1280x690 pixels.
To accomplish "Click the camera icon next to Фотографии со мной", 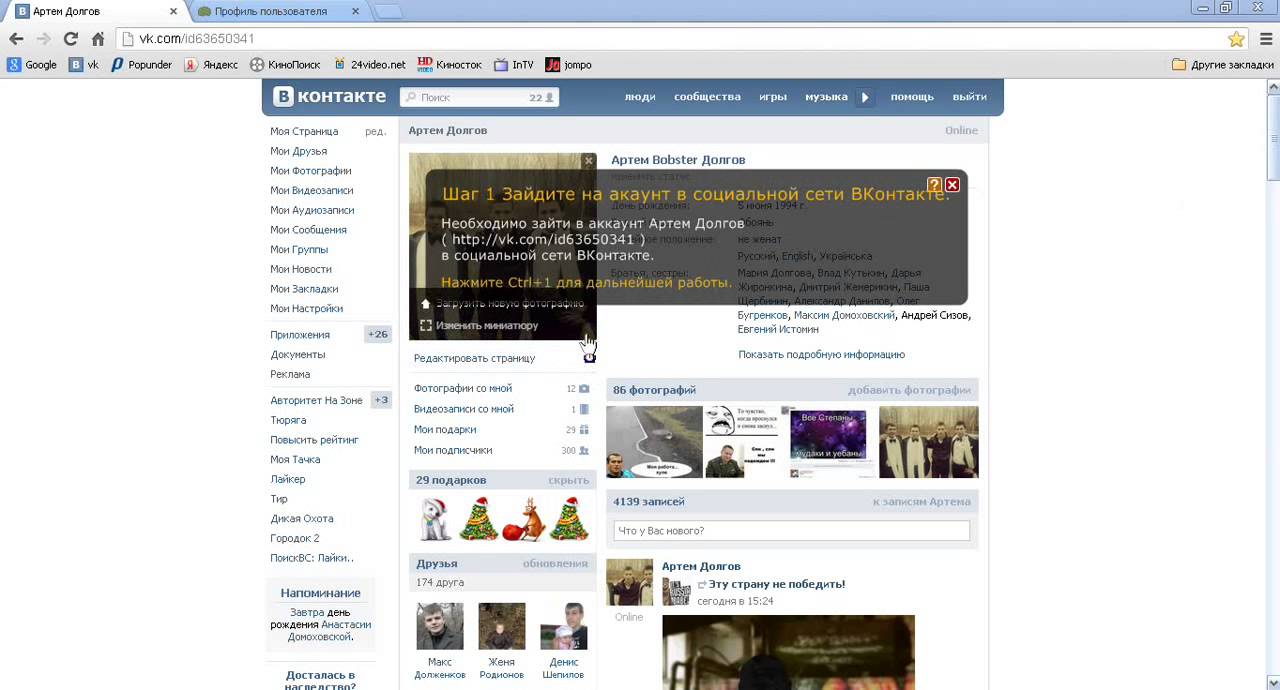I will coord(584,389).
